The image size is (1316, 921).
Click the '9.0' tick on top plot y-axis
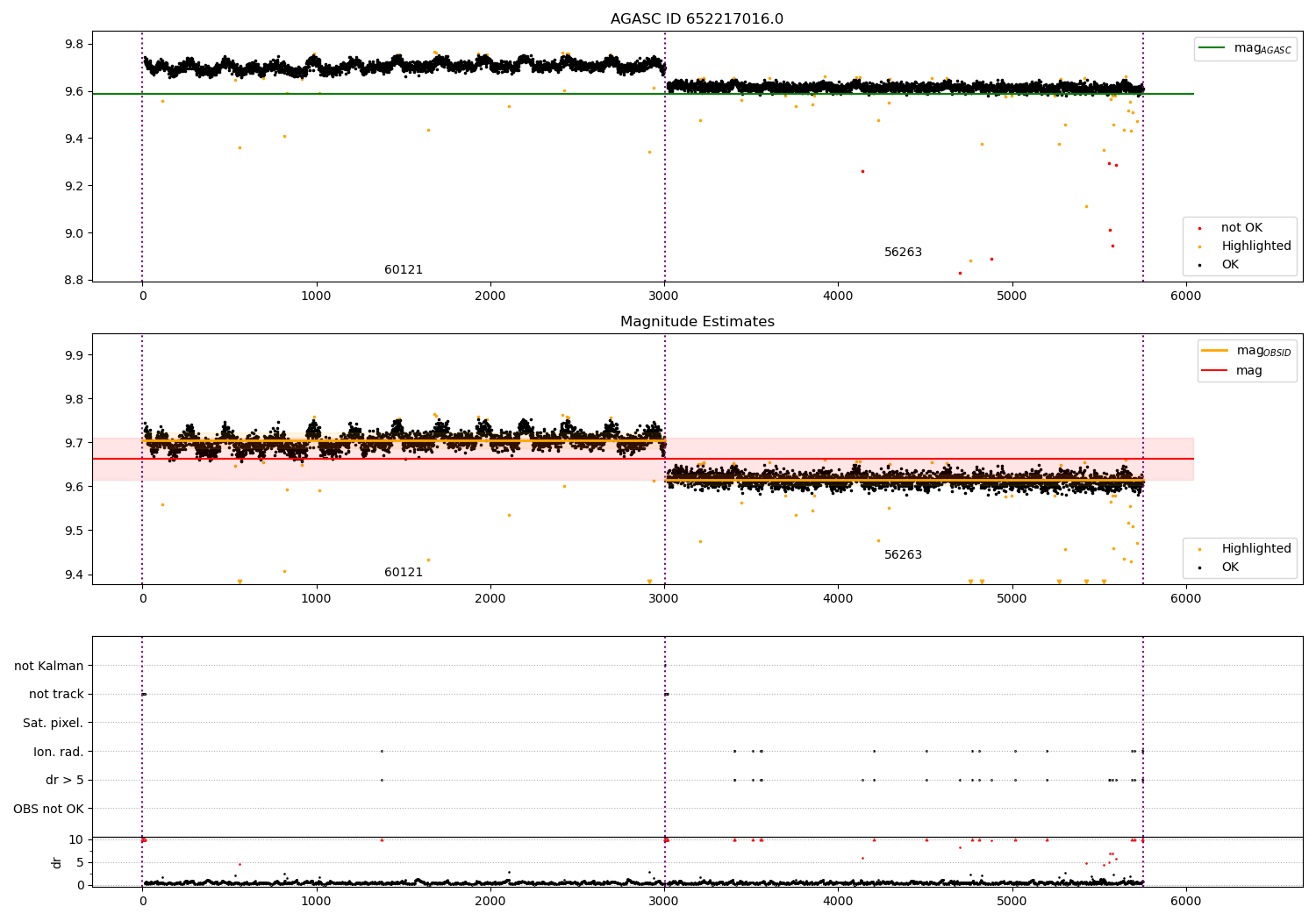tap(75, 233)
